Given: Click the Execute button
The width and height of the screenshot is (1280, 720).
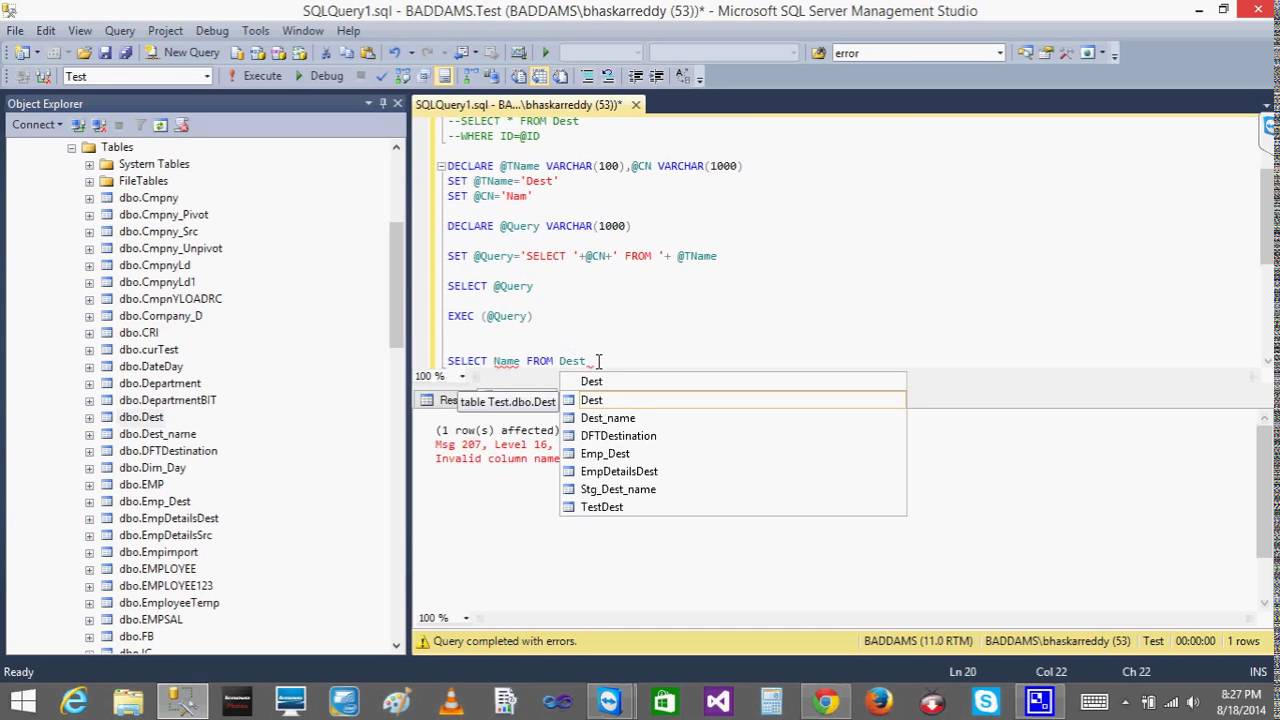Looking at the screenshot, I should [x=255, y=76].
